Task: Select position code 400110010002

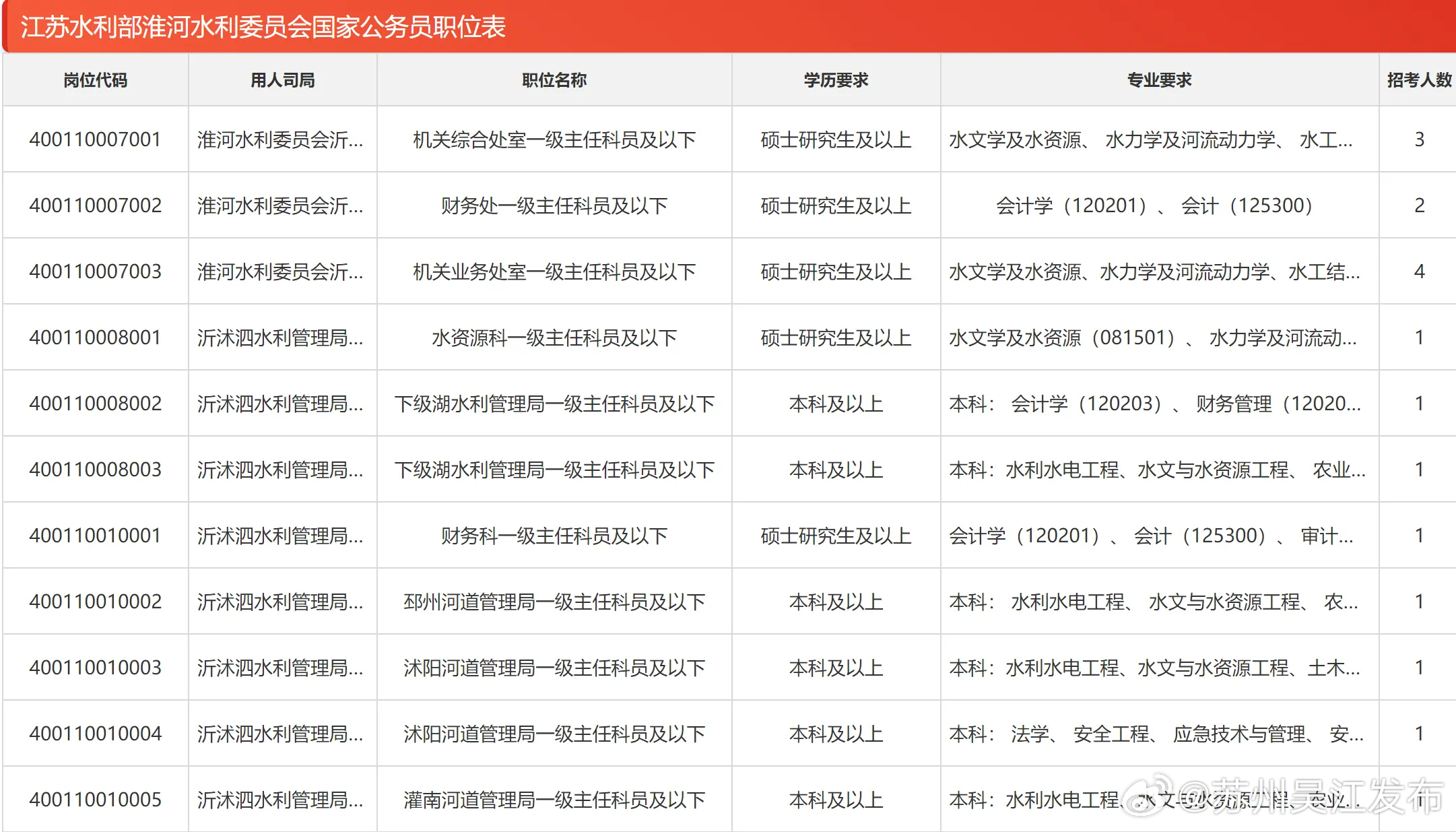Action: [95, 602]
